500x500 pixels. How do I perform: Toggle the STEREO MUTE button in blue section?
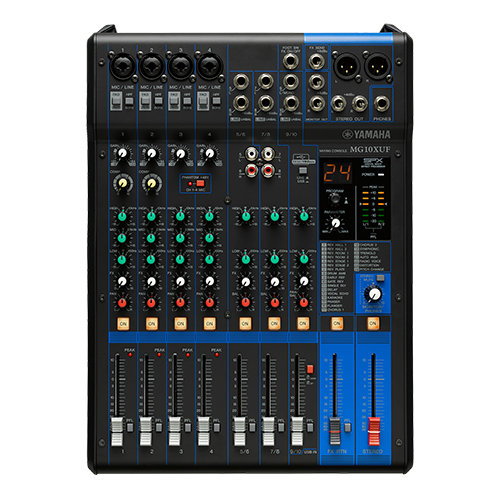[x=380, y=278]
